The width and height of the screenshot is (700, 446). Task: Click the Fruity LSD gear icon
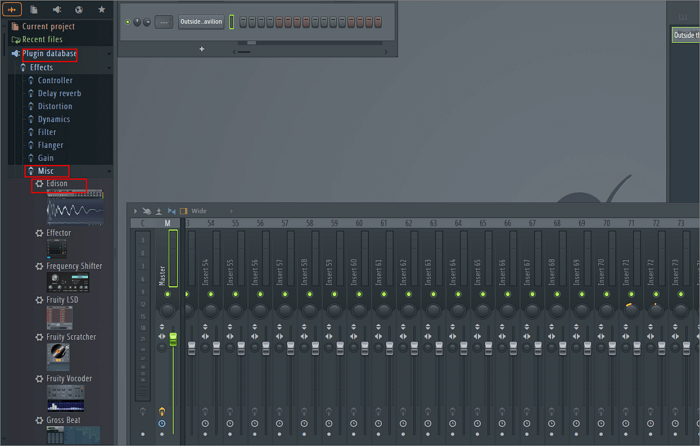click(x=39, y=300)
